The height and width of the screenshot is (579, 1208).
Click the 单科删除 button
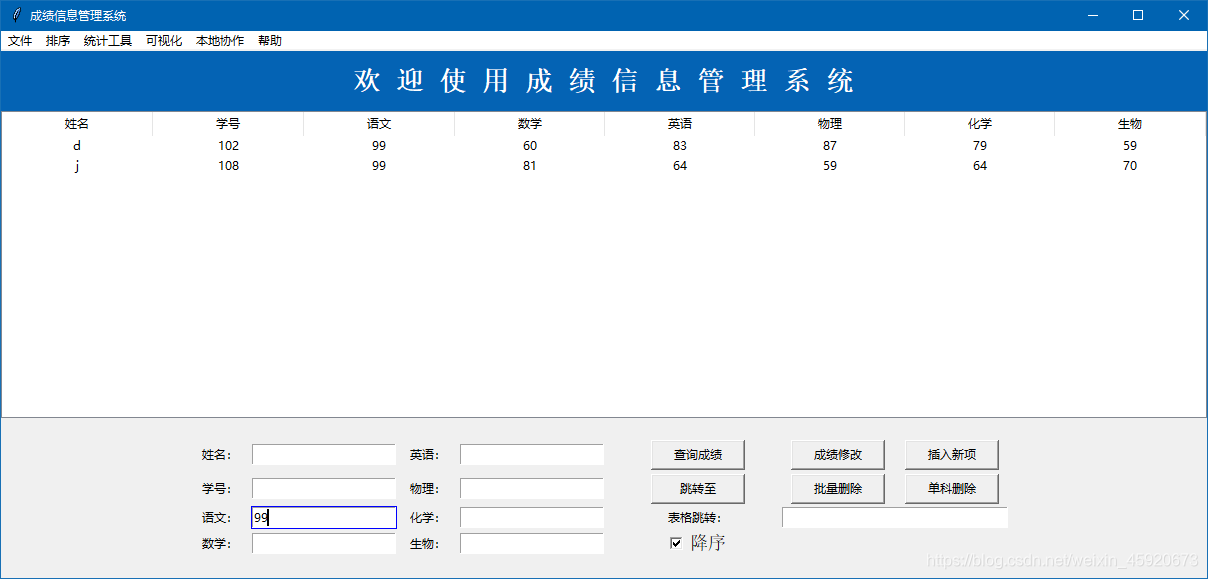[x=951, y=488]
